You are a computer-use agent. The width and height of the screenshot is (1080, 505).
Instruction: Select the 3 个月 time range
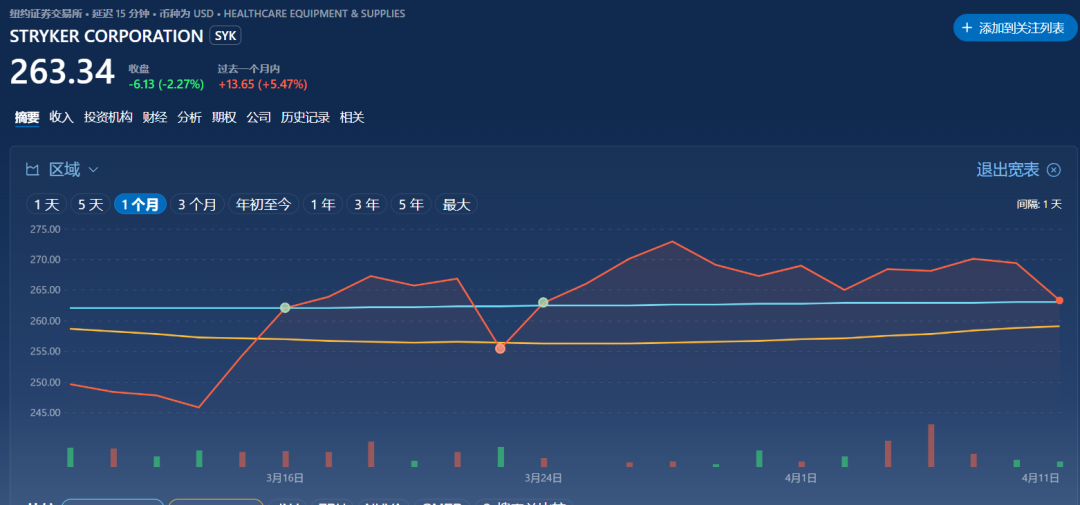(197, 205)
